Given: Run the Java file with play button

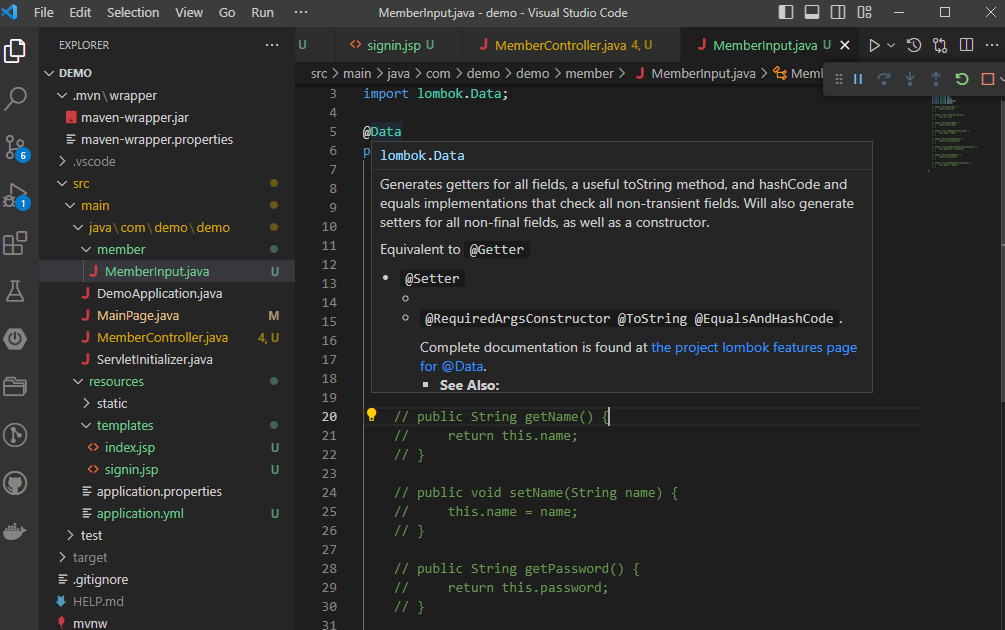Looking at the screenshot, I should pos(874,45).
